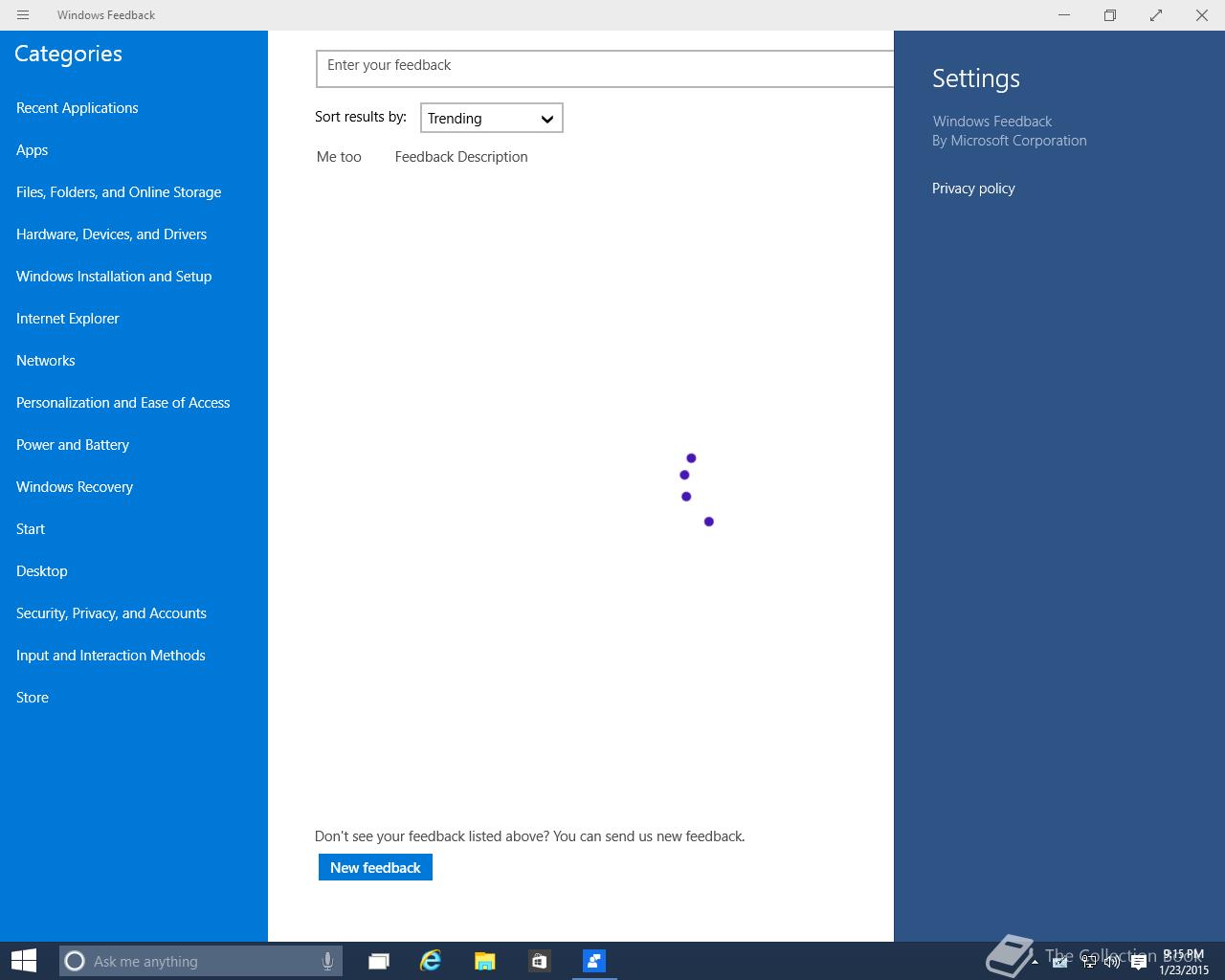1225x980 pixels.
Task: Select the Power and Battery category
Action: pos(73,445)
